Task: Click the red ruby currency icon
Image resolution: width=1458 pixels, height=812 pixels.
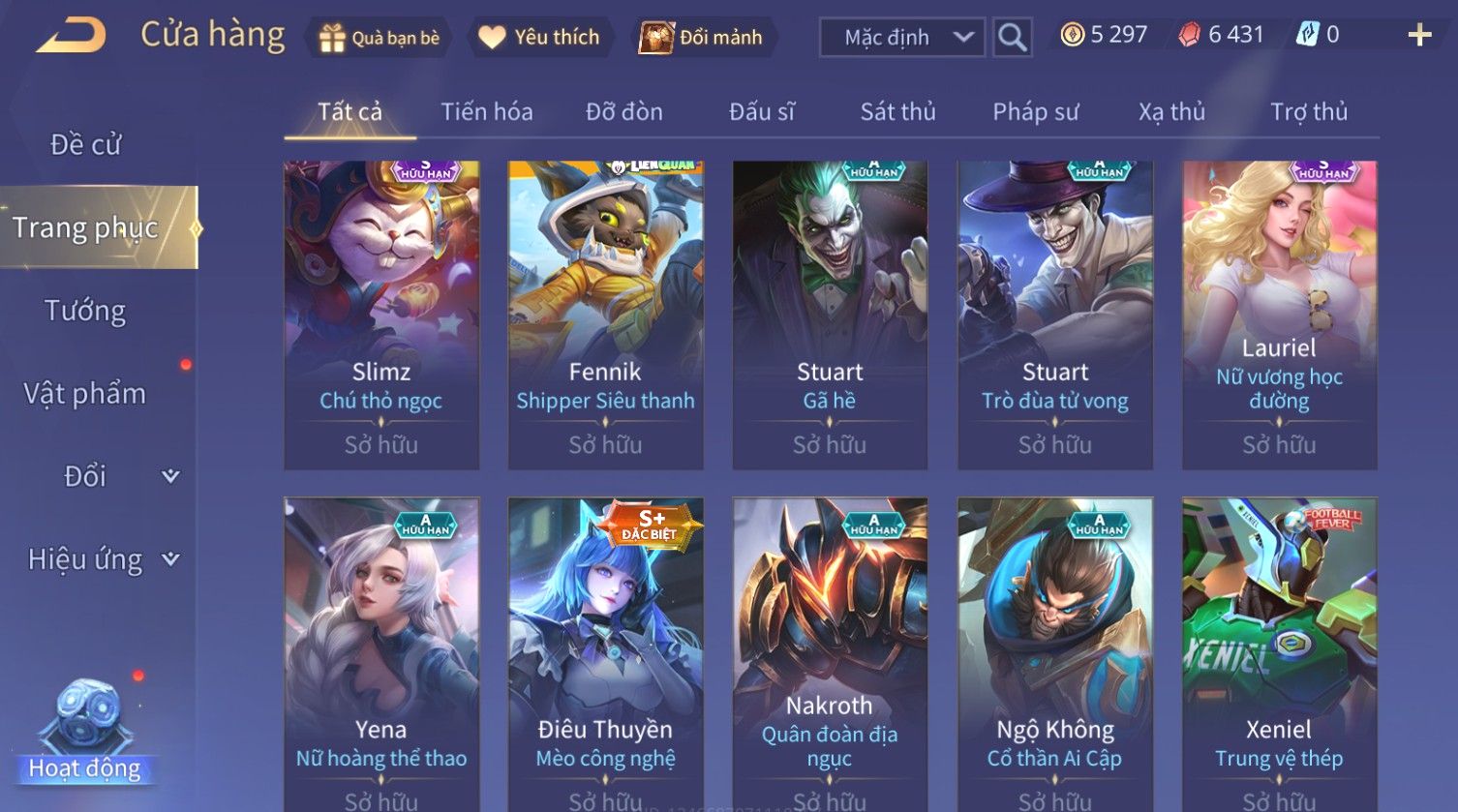Action: pos(1189,35)
